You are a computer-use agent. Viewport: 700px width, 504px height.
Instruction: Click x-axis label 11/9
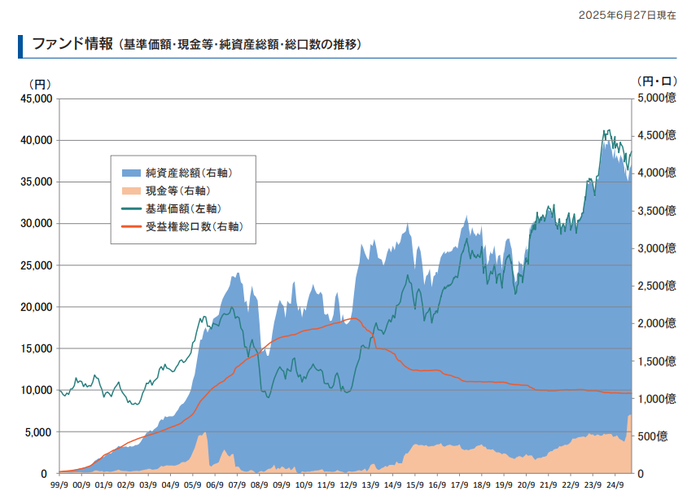click(326, 485)
